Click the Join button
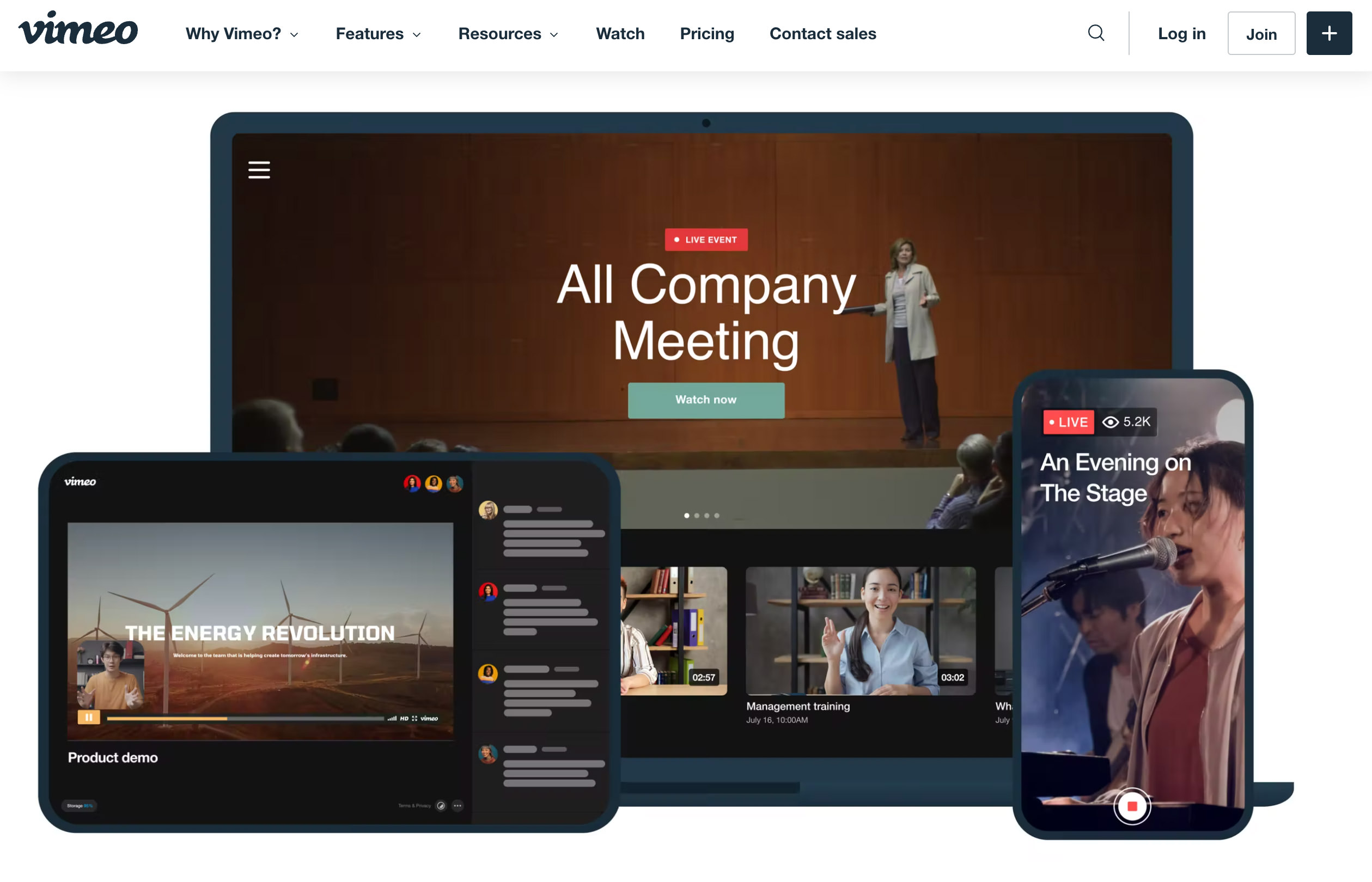 pyautogui.click(x=1260, y=32)
